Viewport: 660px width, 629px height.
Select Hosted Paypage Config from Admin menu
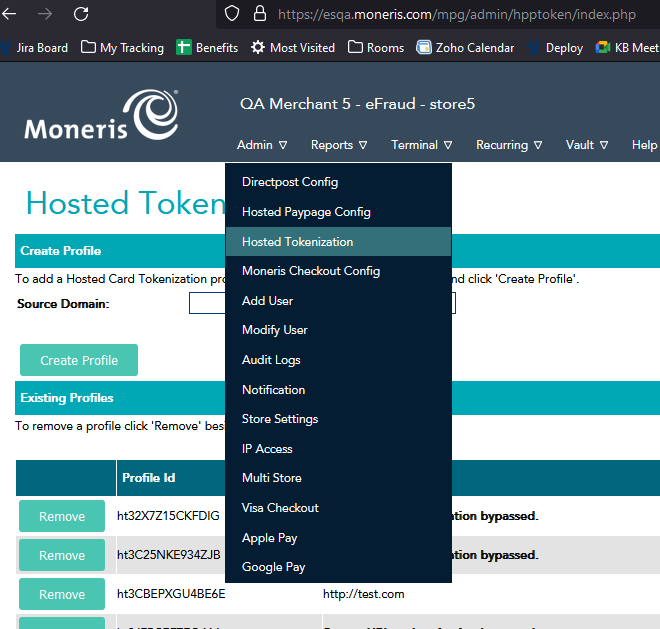[306, 212]
